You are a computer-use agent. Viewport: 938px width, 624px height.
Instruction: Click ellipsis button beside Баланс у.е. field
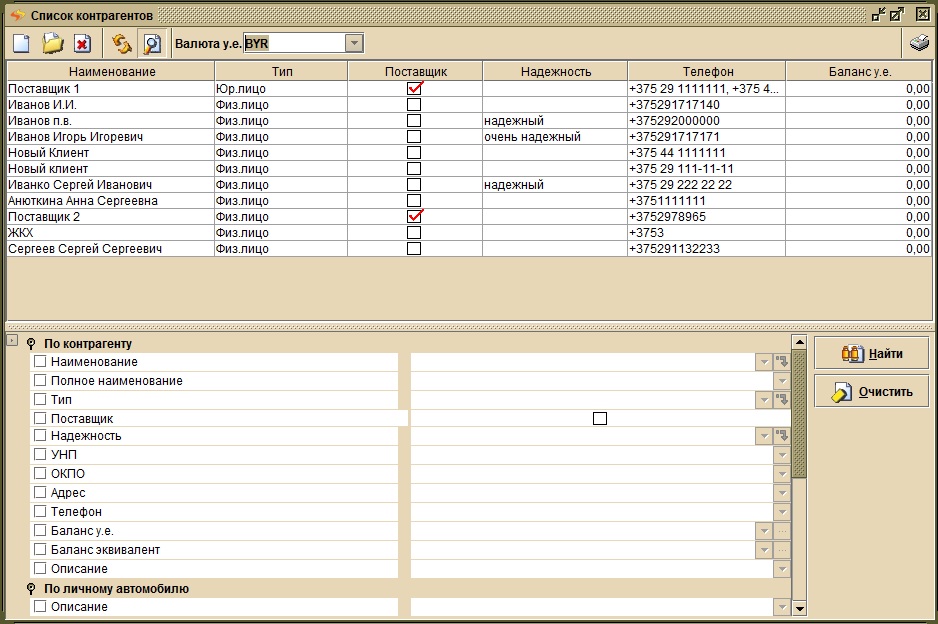[781, 531]
